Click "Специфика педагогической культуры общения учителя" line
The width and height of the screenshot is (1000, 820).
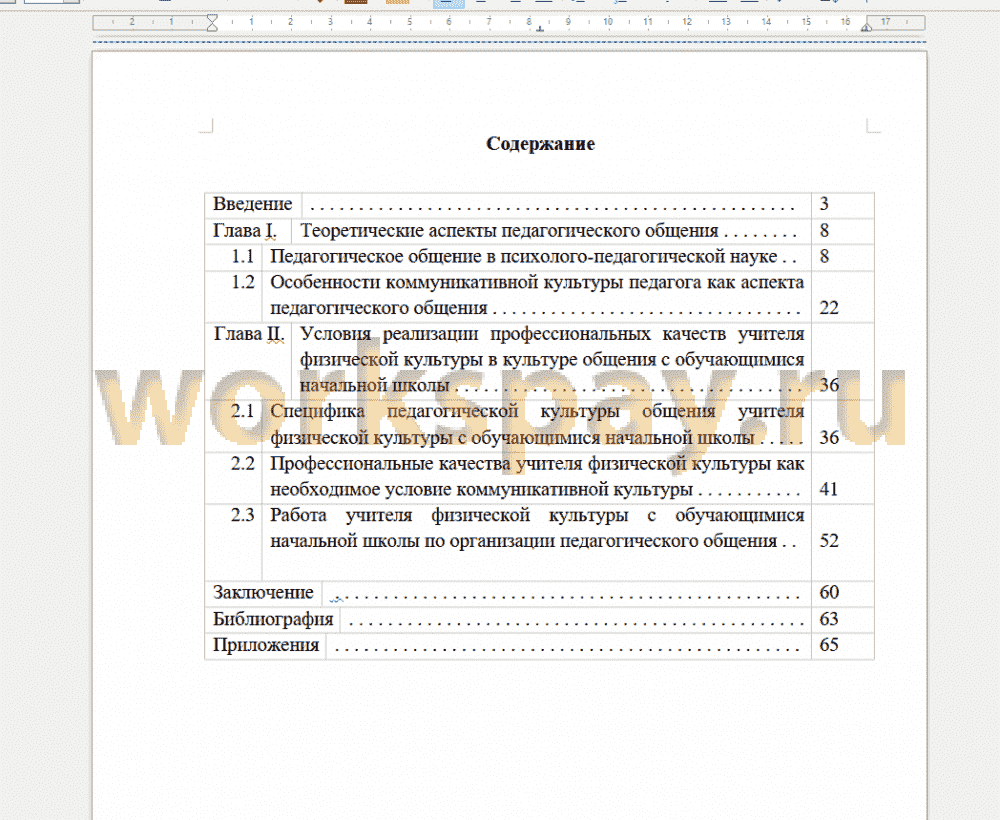point(537,411)
